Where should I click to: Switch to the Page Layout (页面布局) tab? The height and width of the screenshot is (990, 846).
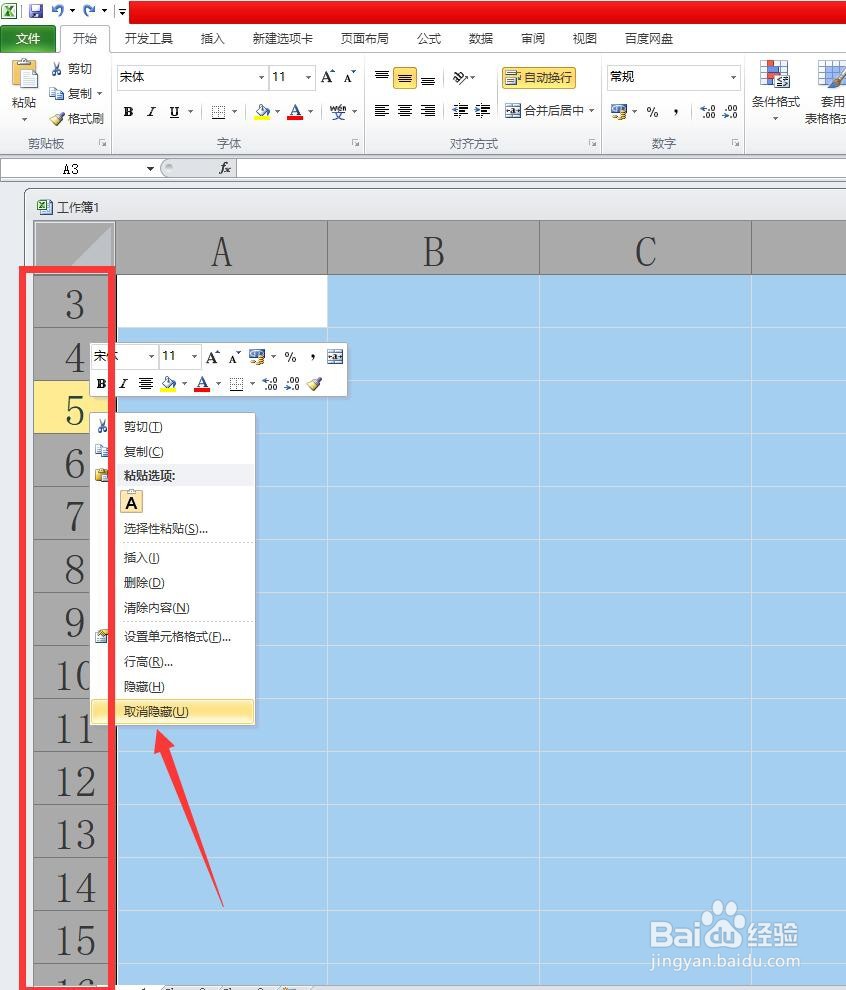[364, 39]
